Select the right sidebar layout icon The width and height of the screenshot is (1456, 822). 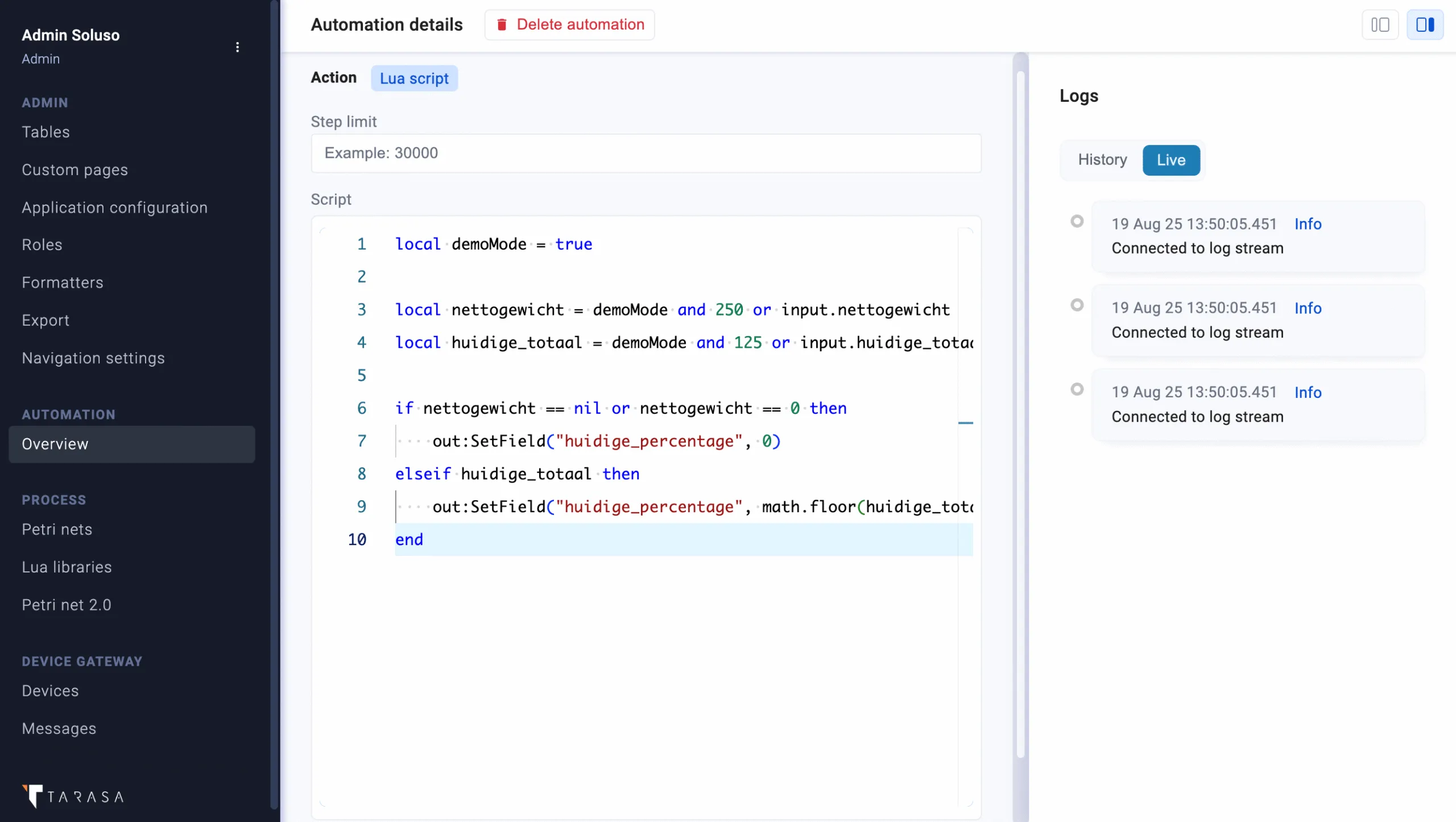click(x=1425, y=24)
